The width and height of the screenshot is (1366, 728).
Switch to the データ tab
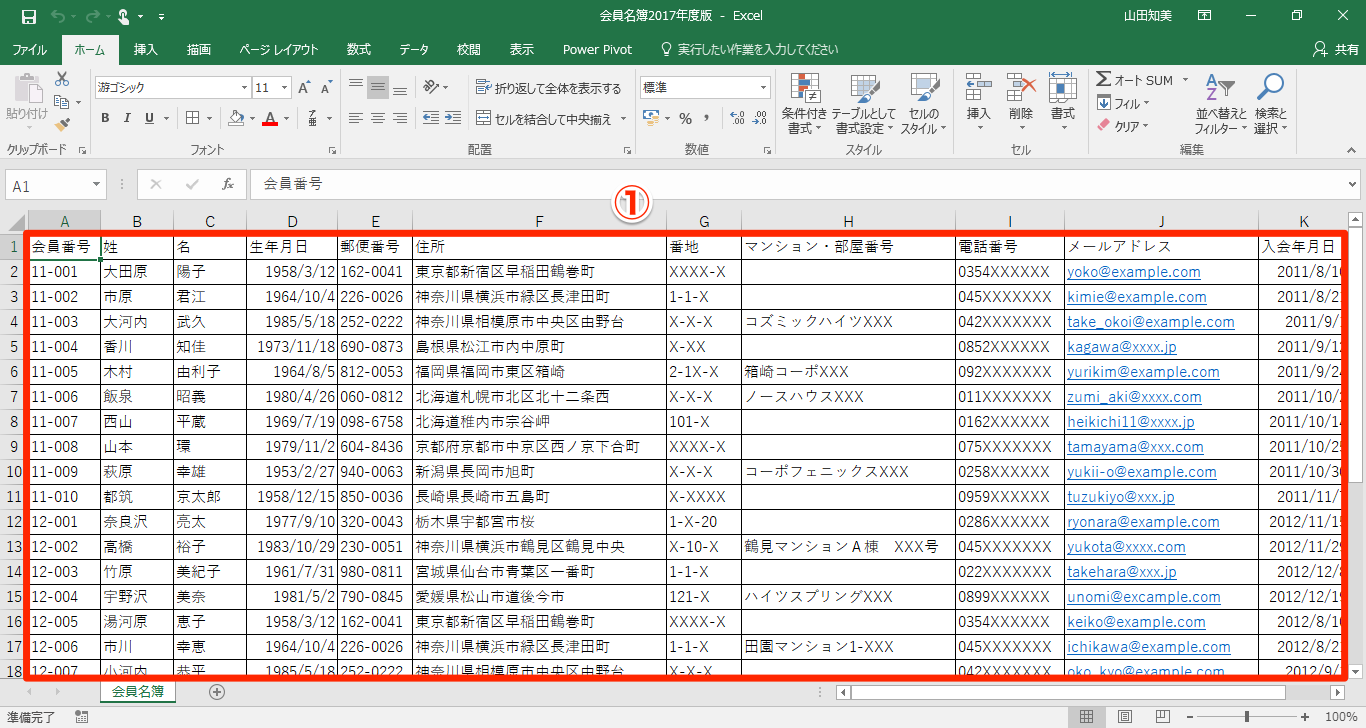pos(414,49)
